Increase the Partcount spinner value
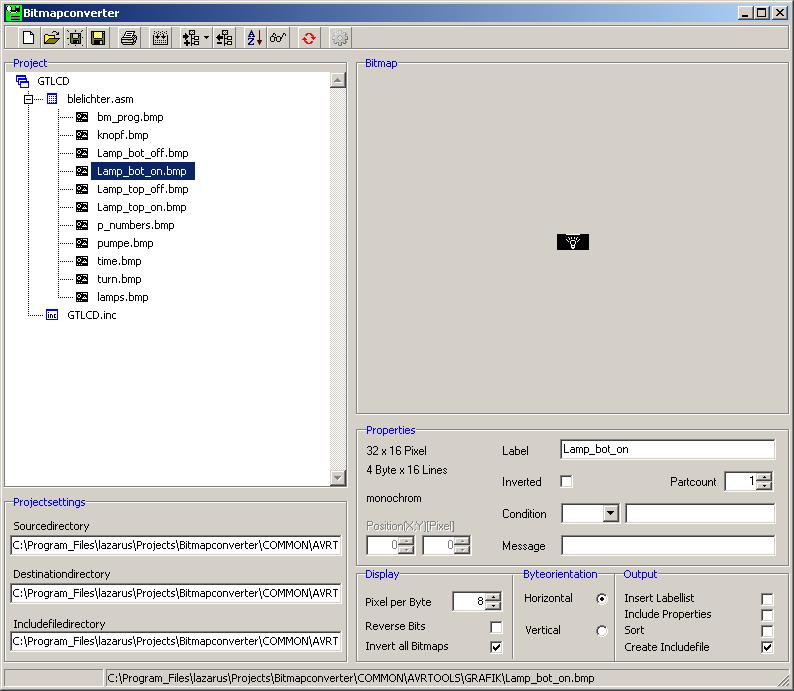 pyautogui.click(x=764, y=477)
